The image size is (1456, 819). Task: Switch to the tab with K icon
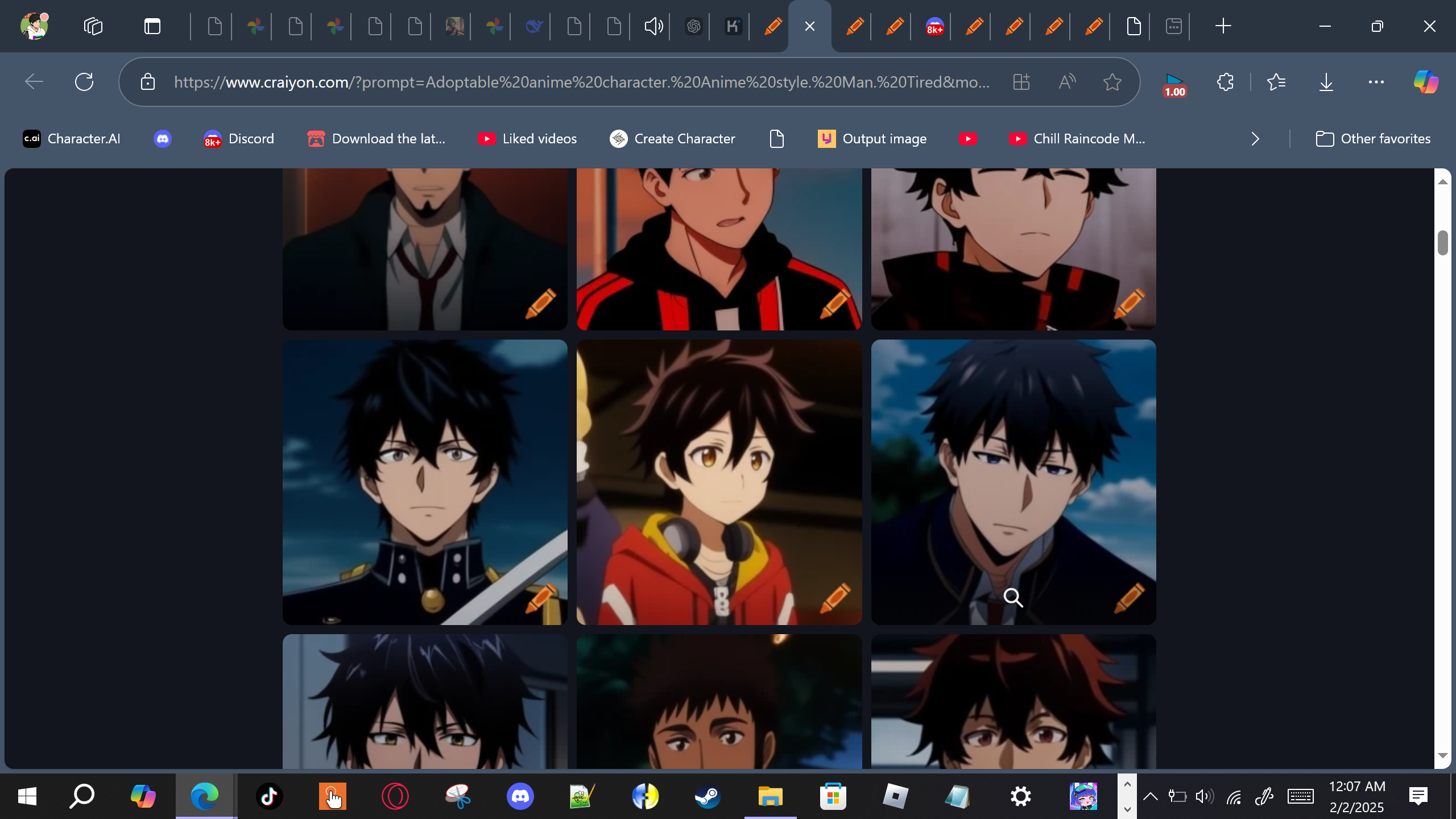click(x=733, y=26)
